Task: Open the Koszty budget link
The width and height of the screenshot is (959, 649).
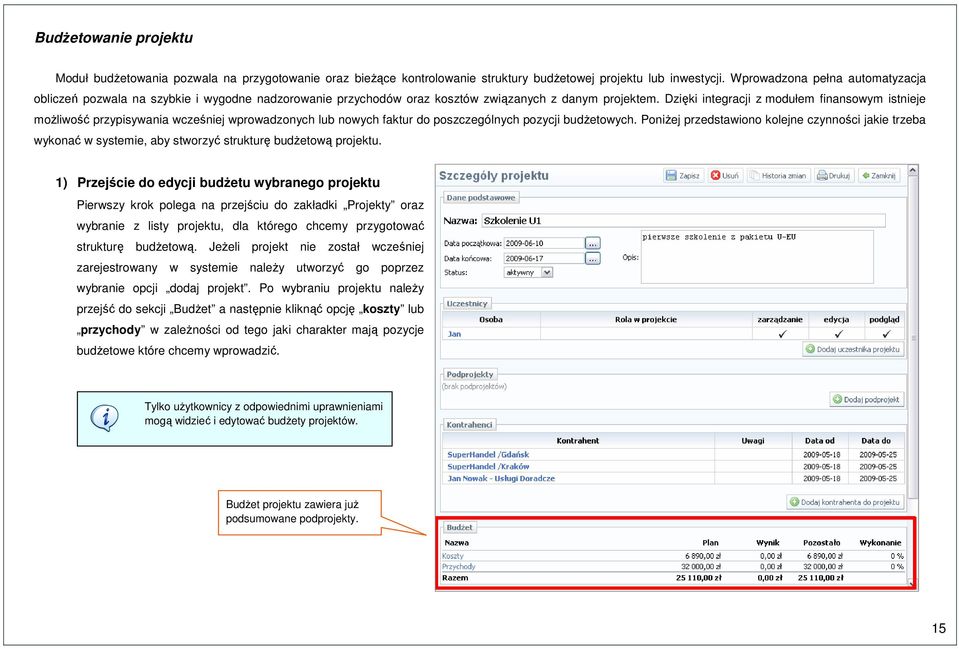Action: point(453,556)
